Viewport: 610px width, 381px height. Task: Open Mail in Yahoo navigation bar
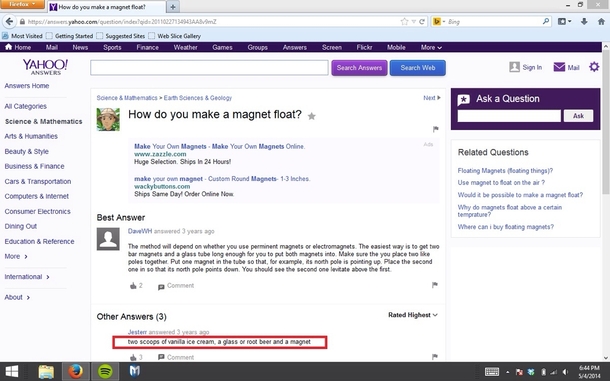point(52,47)
